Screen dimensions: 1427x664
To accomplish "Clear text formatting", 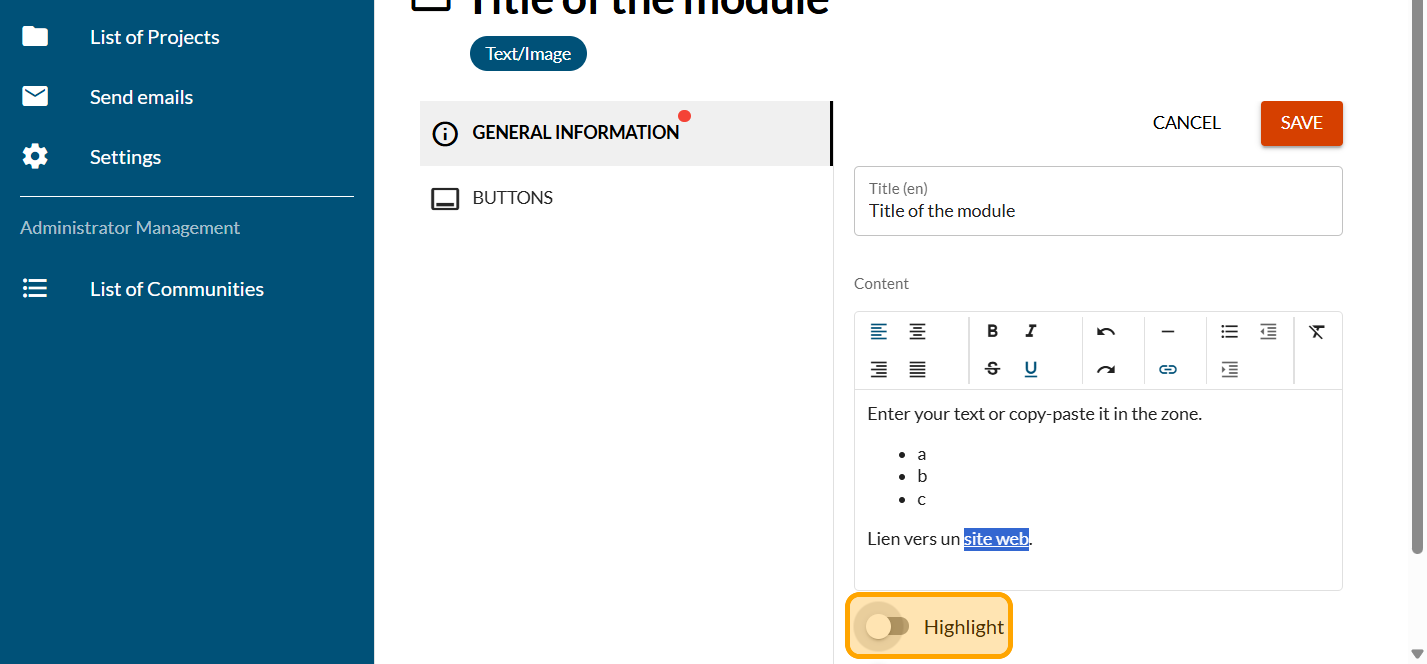I will 1316,332.
